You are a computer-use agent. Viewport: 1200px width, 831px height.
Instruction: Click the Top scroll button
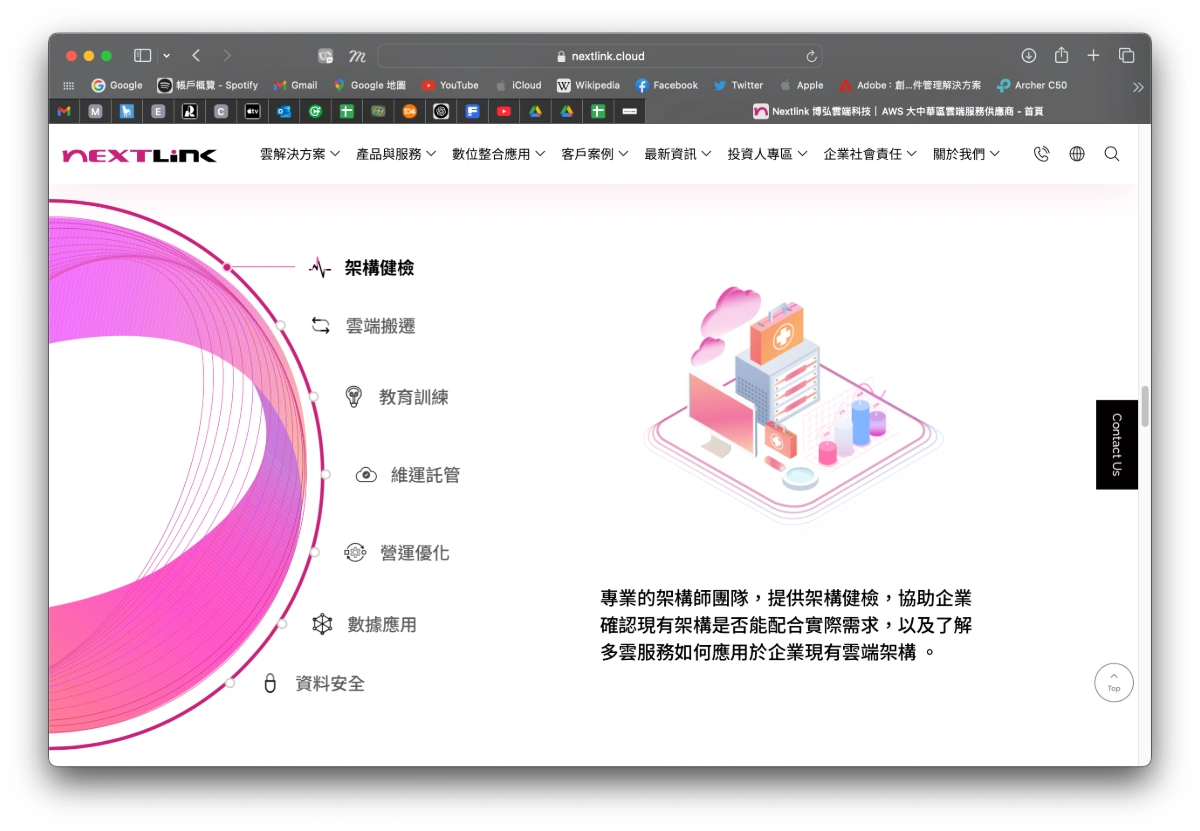1113,682
